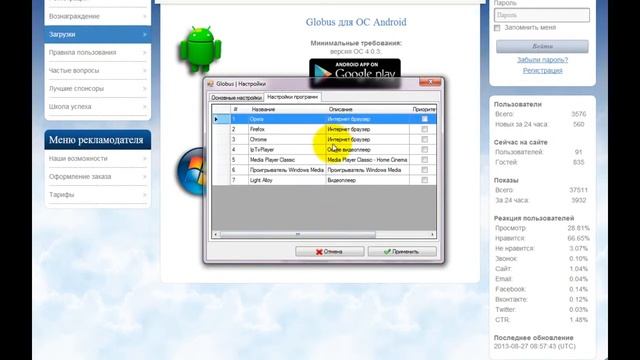Click the green checkmark on Применить
This screenshot has width=640, height=360.
387,252
